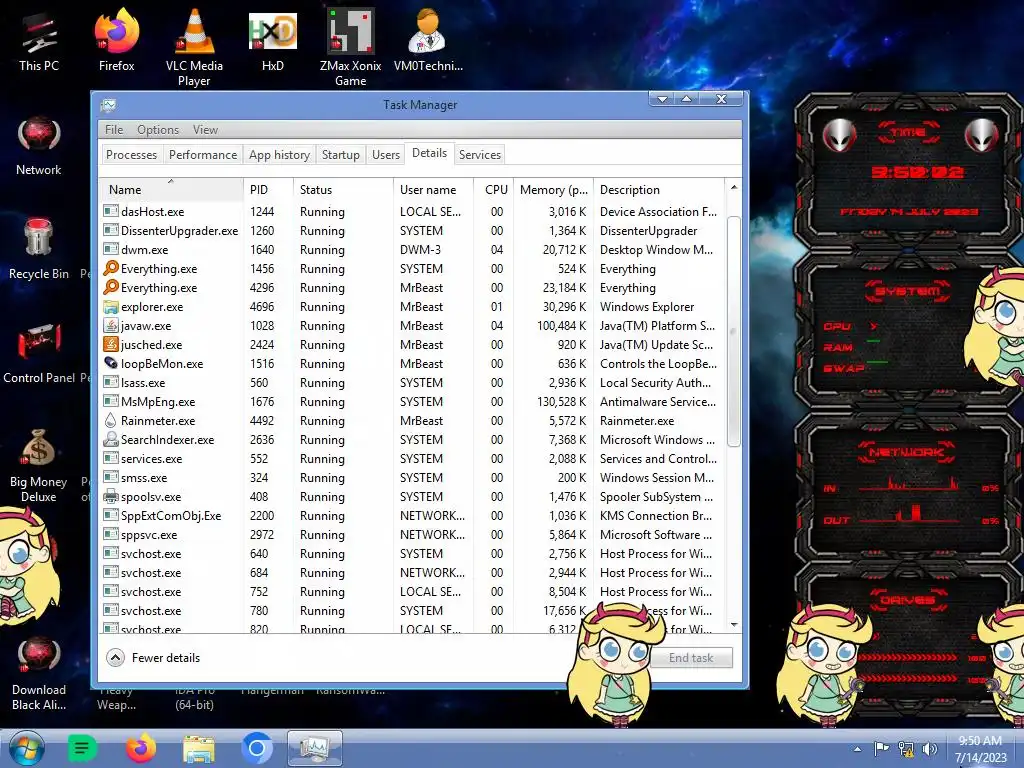
Task: Open the taskbar clock showing 9:50 AM
Action: point(980,748)
